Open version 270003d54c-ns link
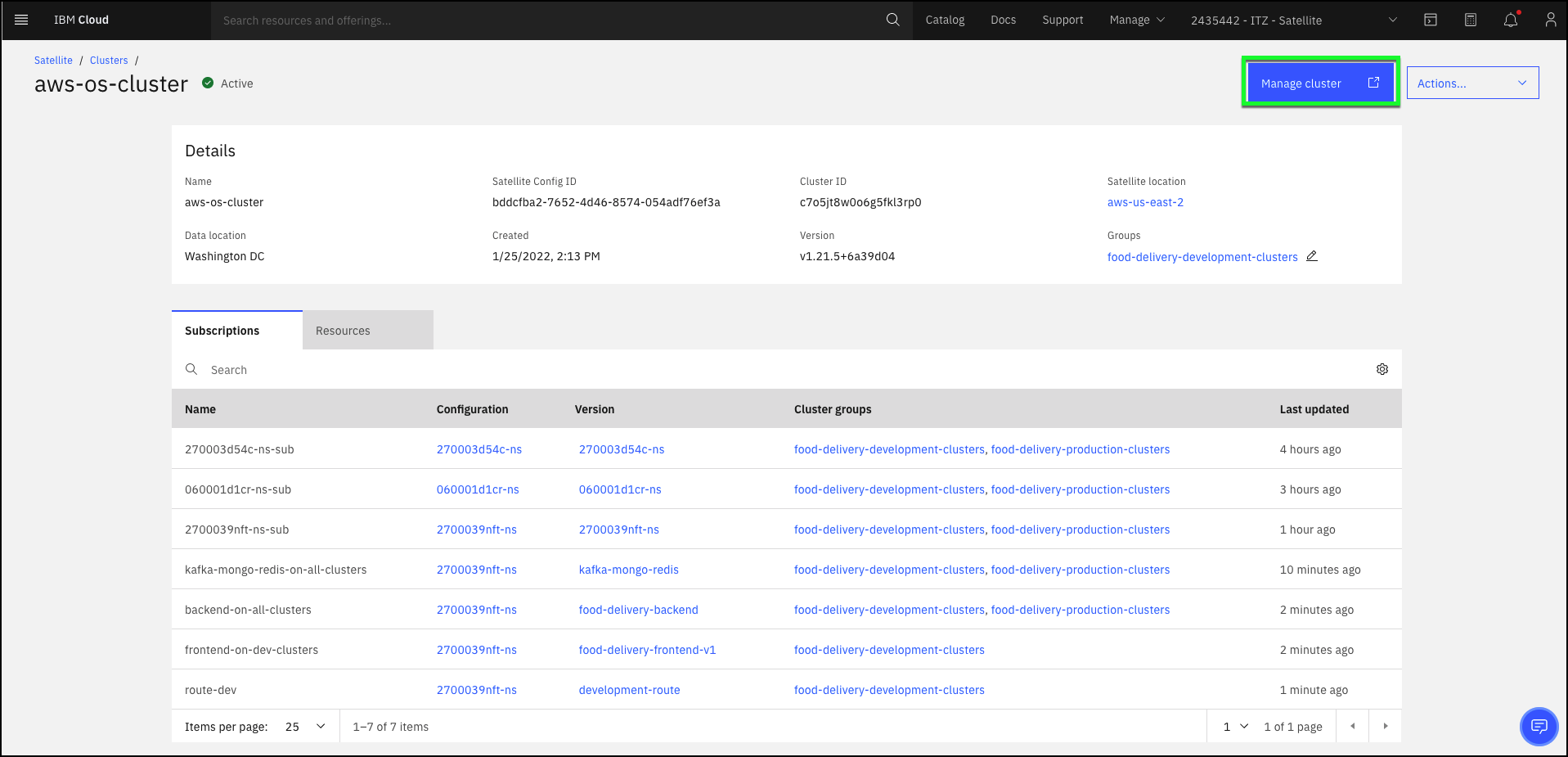Viewport: 1568px width, 757px height. tap(622, 449)
